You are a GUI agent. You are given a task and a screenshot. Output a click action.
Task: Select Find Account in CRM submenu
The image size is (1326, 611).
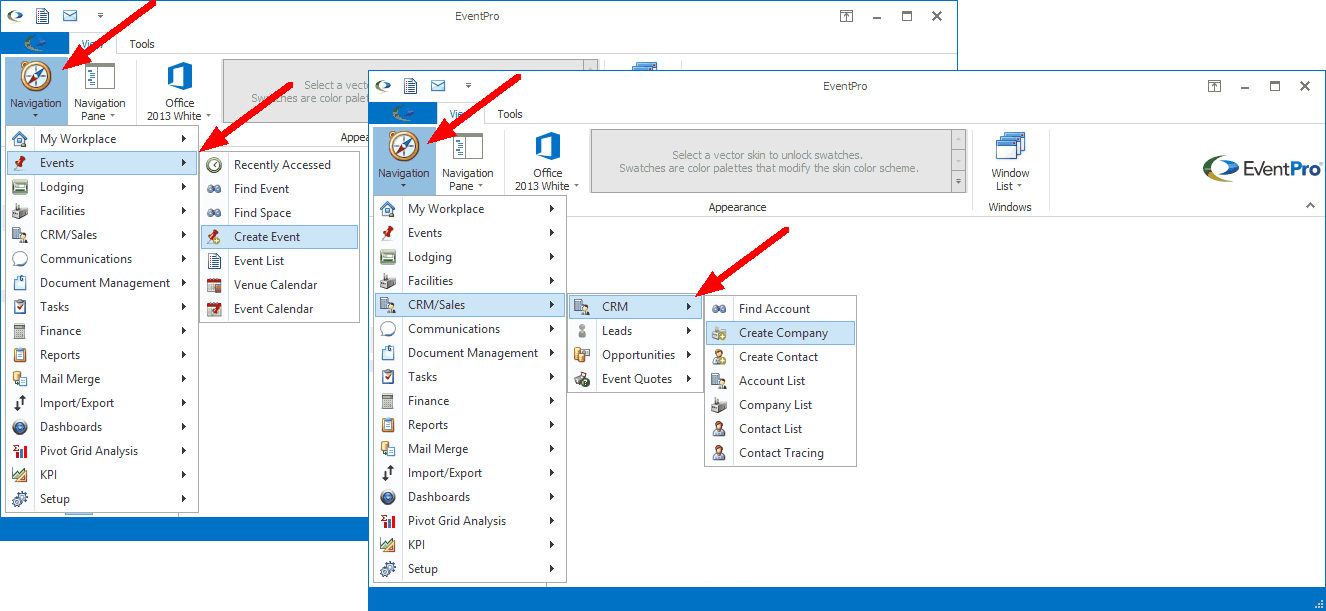pyautogui.click(x=780, y=309)
